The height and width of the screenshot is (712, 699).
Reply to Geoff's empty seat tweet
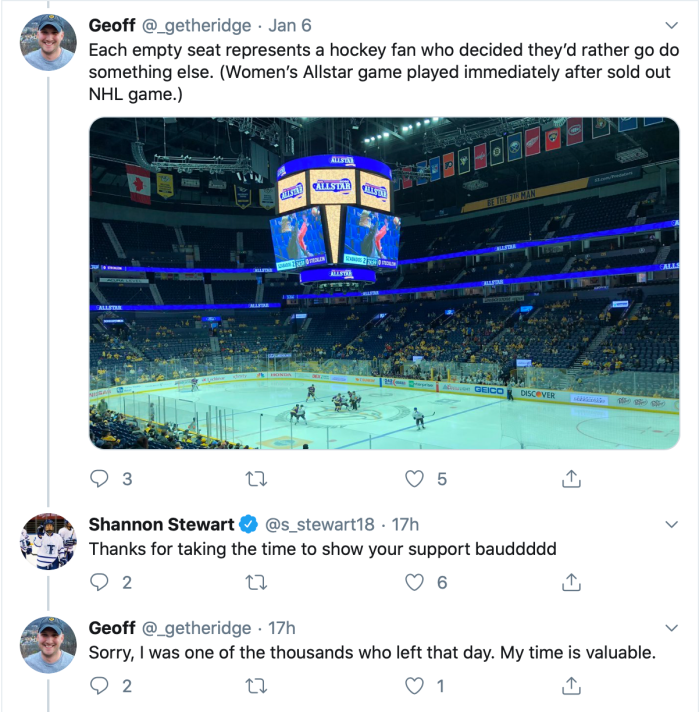(99, 479)
